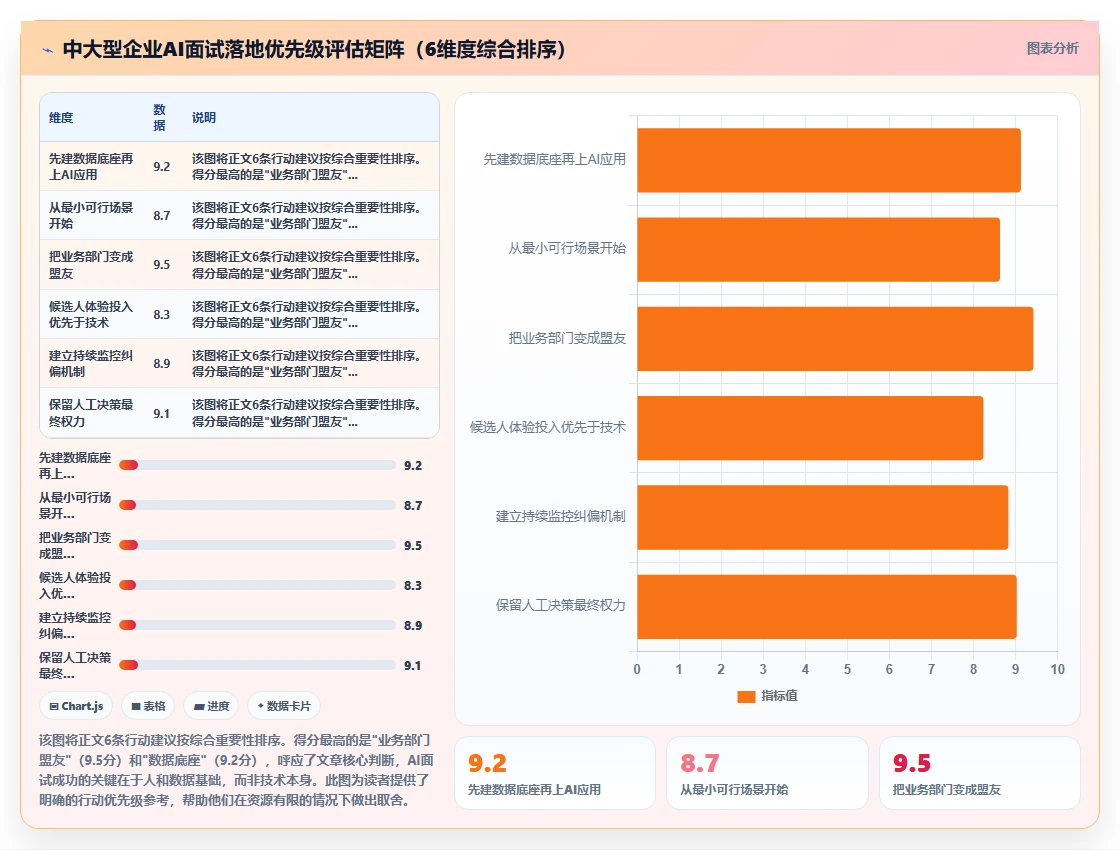The height and width of the screenshot is (850, 1120).
Task: Click the chart title 中大型企业AI面试落地优先级评估矩阵
Action: coord(314,49)
